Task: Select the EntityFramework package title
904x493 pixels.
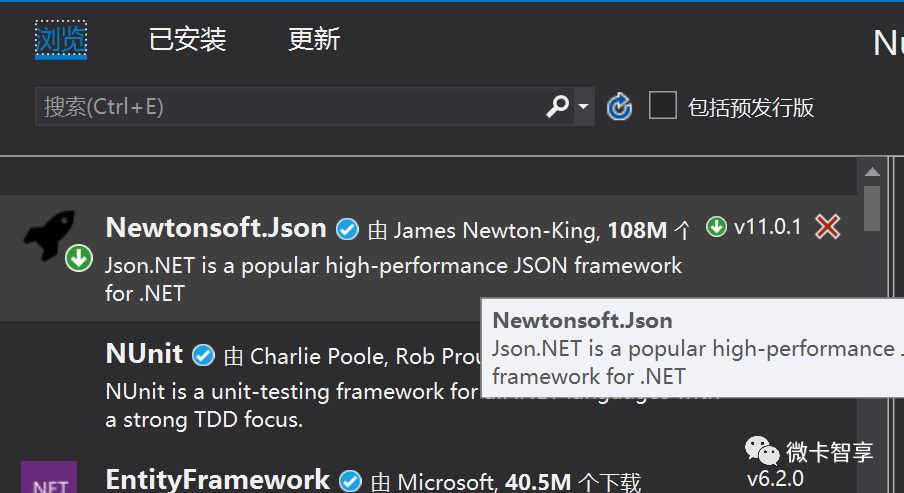Action: (218, 480)
